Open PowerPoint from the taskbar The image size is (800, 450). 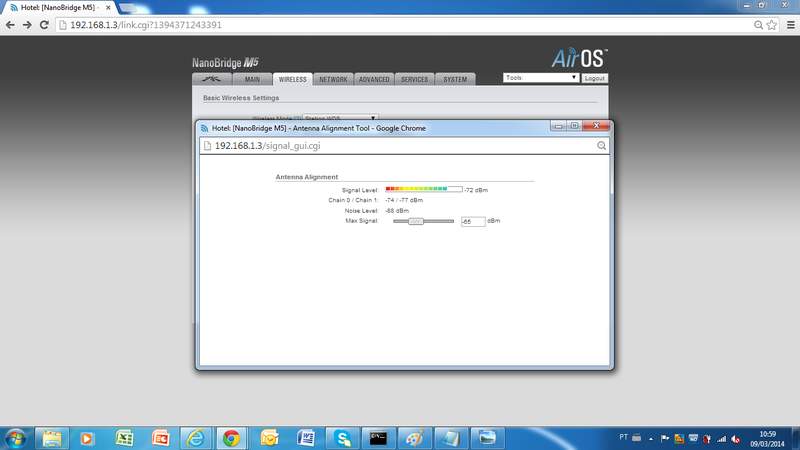pyautogui.click(x=160, y=438)
